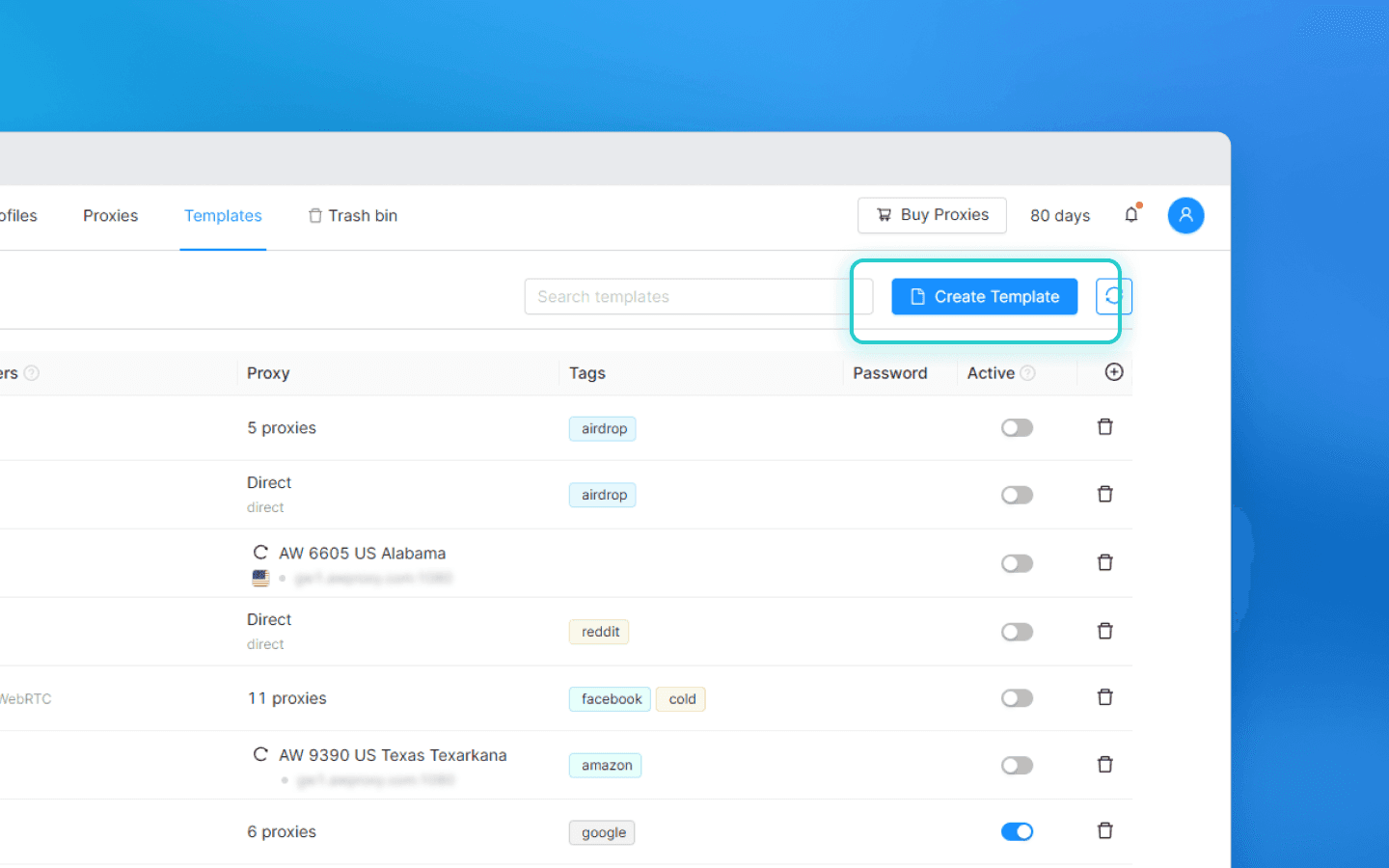Open notifications bell icon
This screenshot has height=868, width=1389.
(1131, 215)
